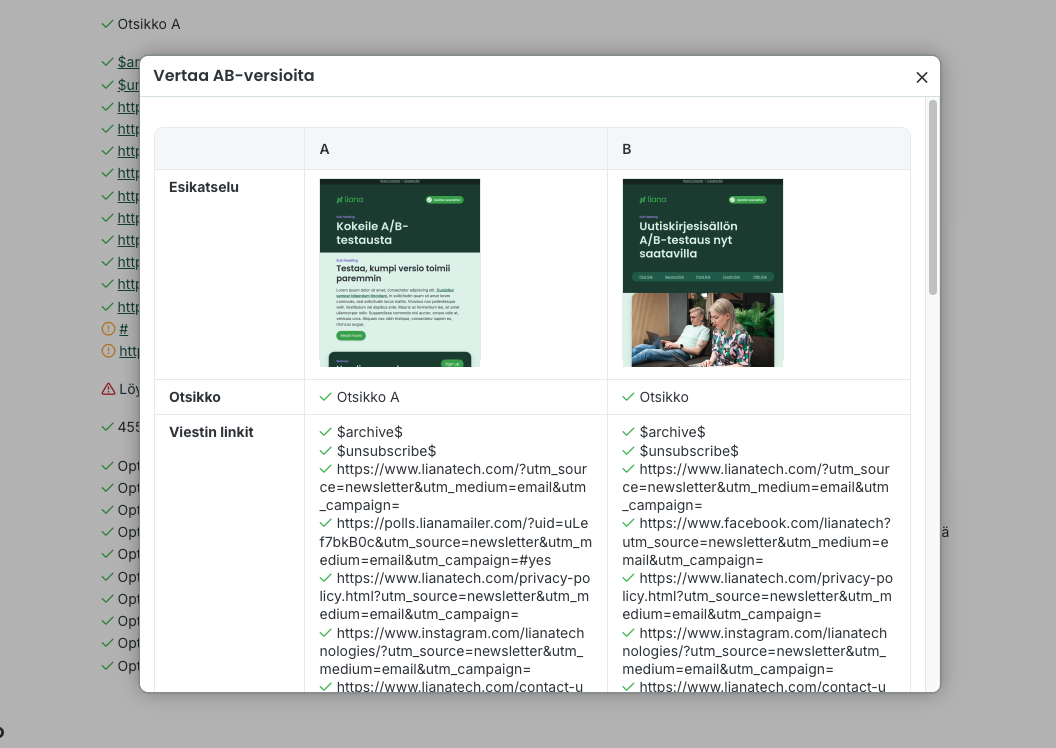Image resolution: width=1056 pixels, height=748 pixels.
Task: Click green checkmark beside Otsikko A in table
Action: tap(325, 397)
